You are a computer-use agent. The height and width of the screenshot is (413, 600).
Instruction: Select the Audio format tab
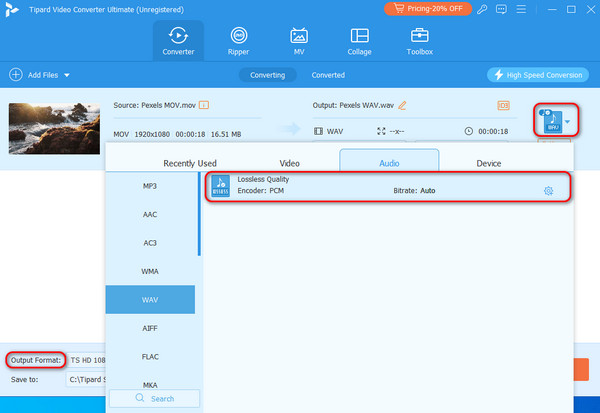pyautogui.click(x=389, y=161)
